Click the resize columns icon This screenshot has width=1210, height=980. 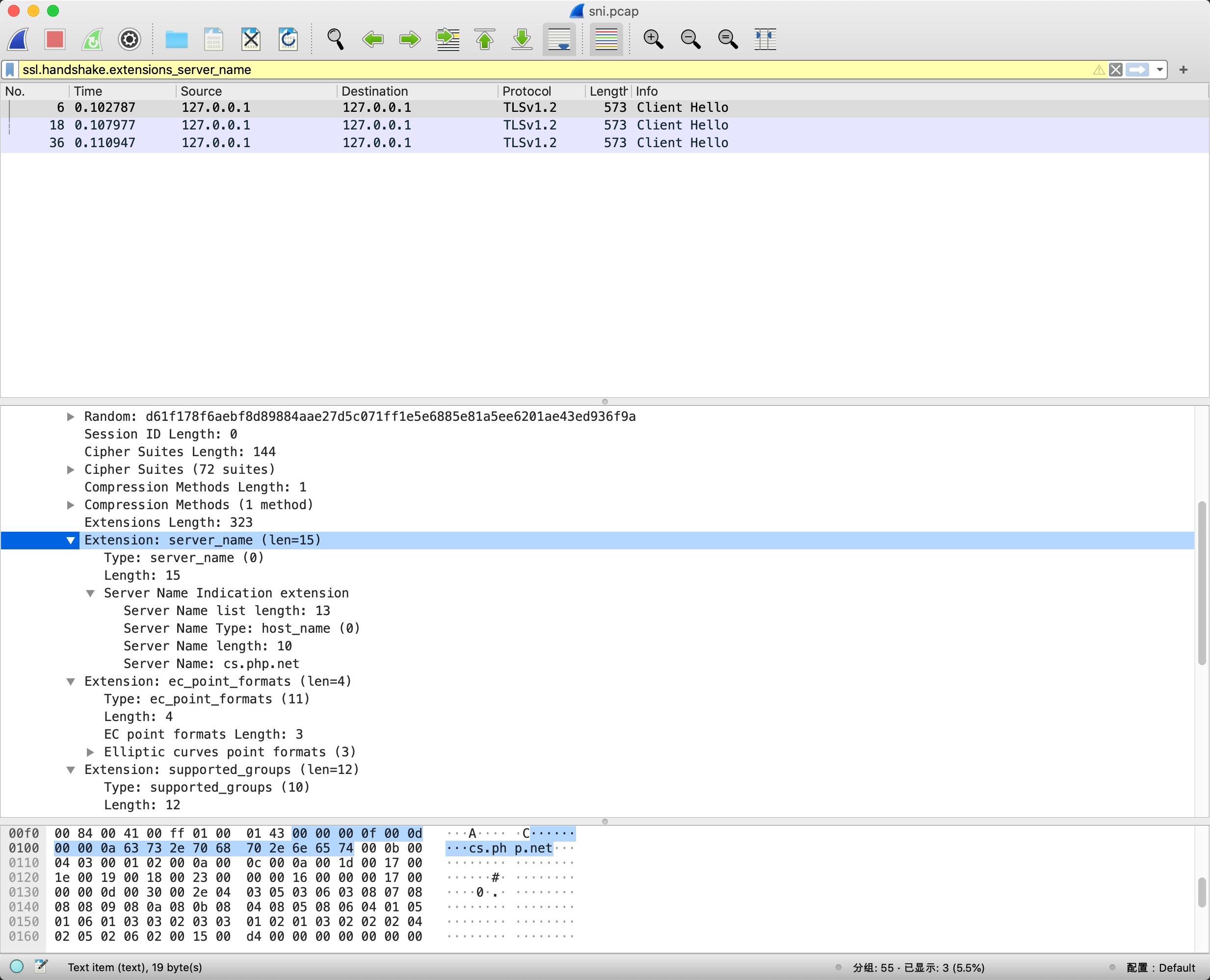pos(765,39)
